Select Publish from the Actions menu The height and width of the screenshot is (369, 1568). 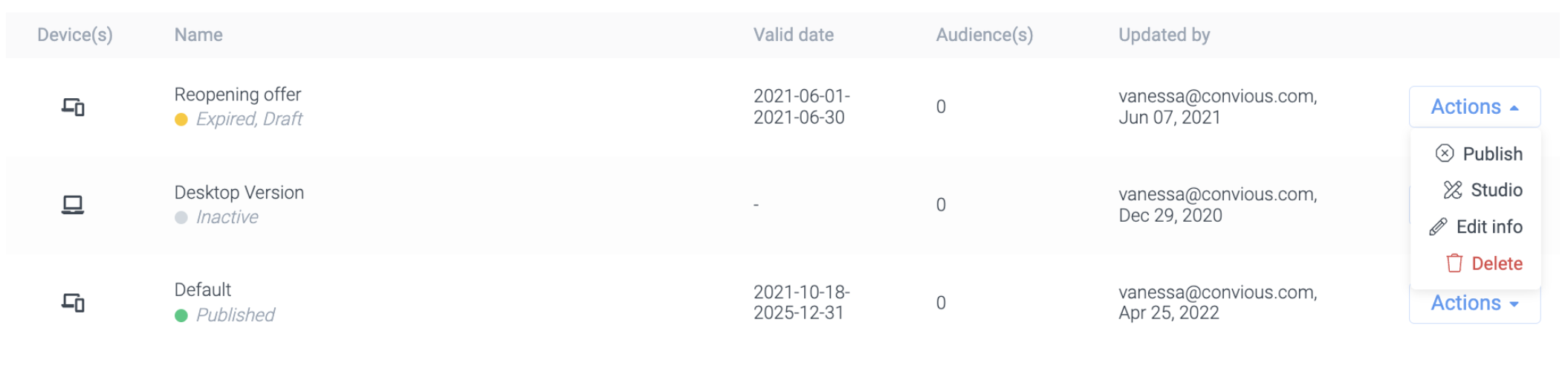[x=1492, y=154]
